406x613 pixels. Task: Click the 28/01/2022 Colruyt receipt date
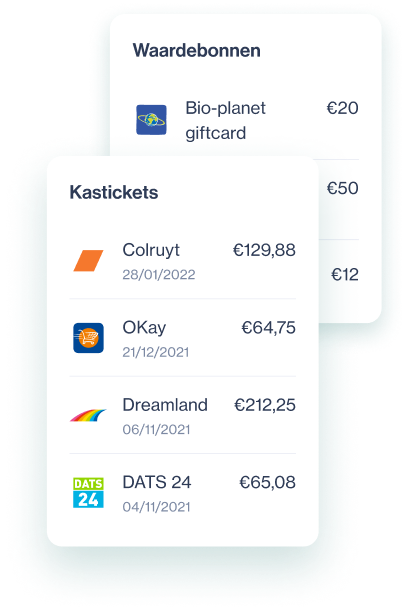[159, 274]
